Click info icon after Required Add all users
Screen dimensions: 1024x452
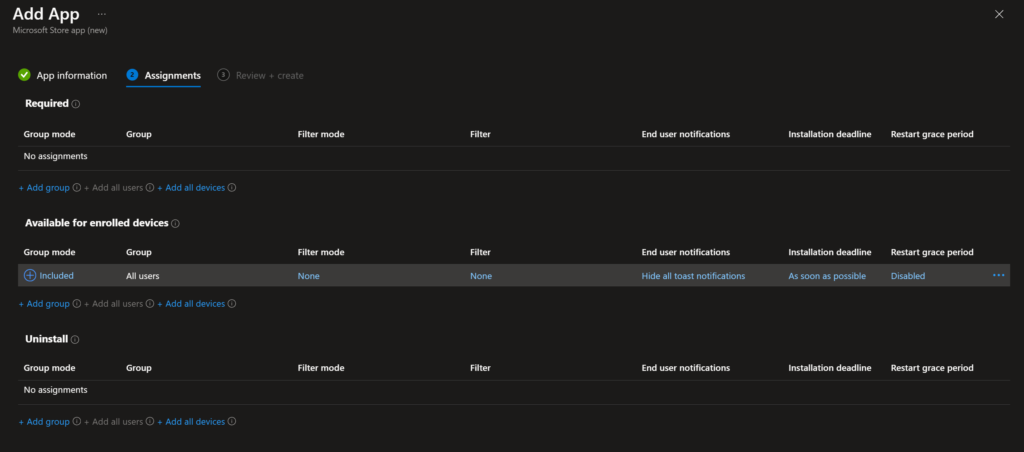pos(150,187)
